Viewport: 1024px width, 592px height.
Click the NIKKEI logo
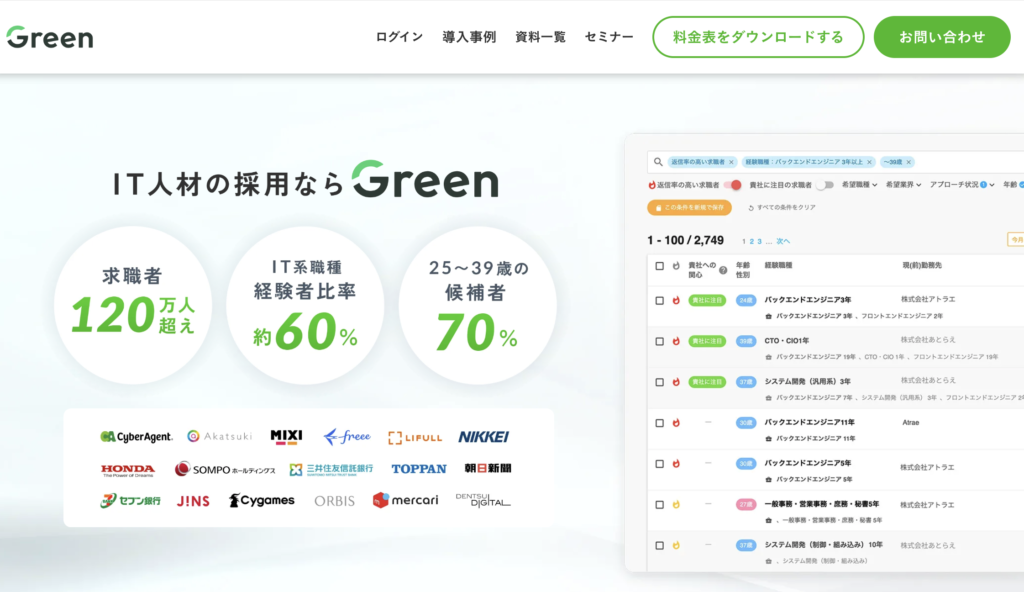click(x=483, y=436)
